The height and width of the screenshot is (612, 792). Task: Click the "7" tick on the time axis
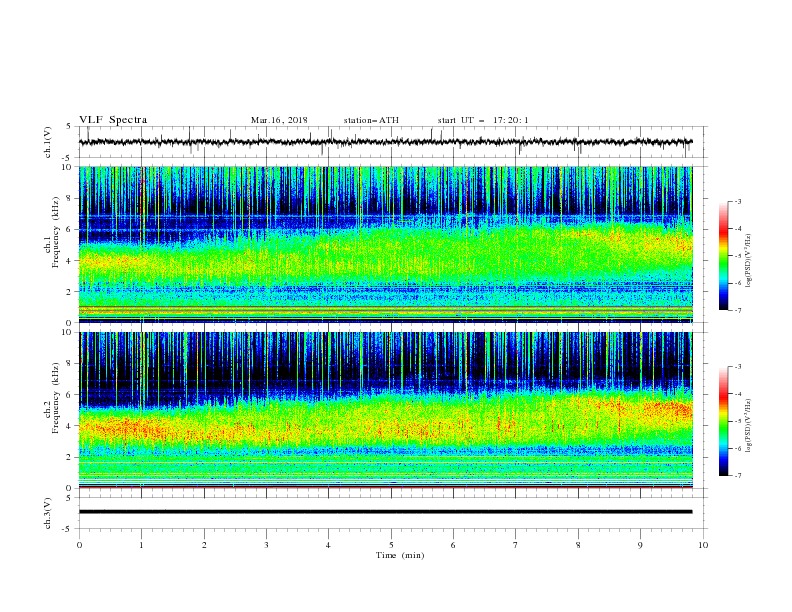coord(516,545)
